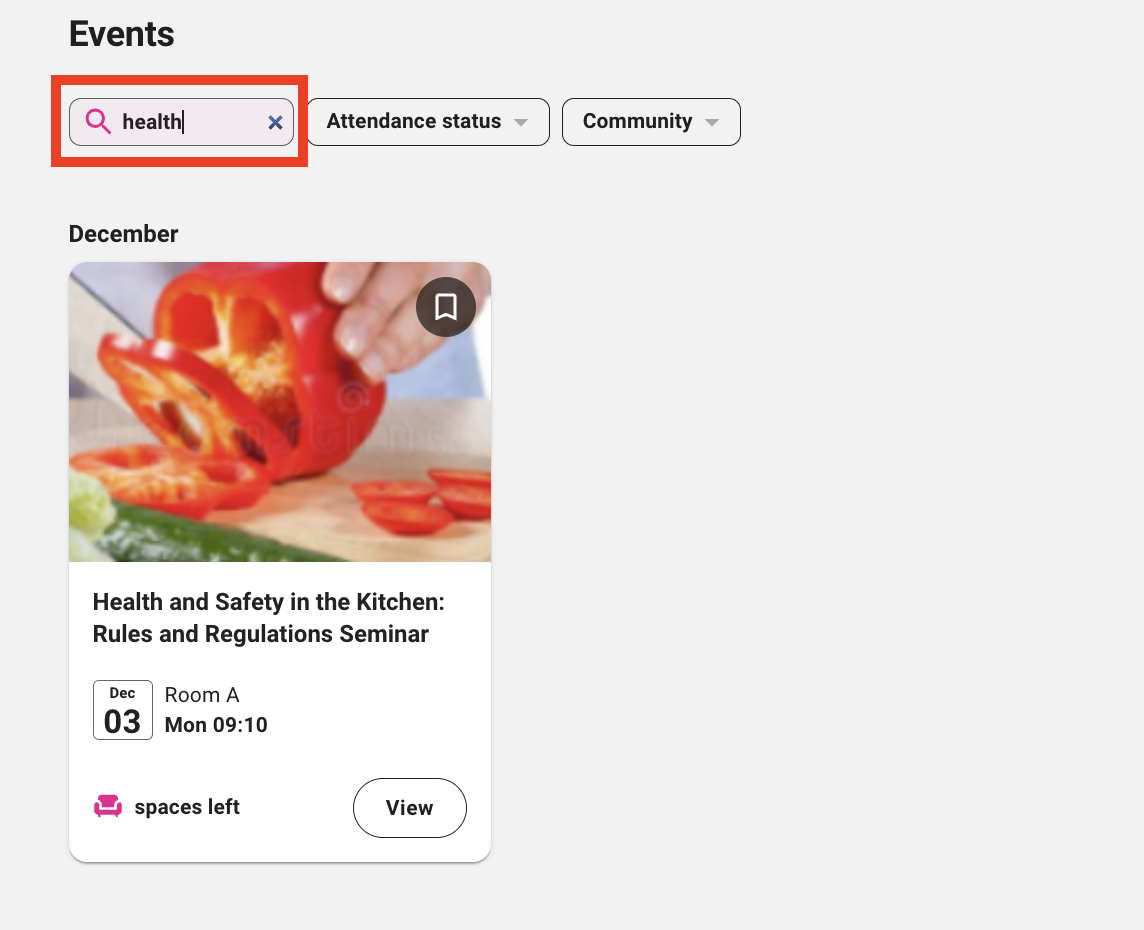Clear the search text with the X icon
Viewport: 1144px width, 930px height.
[x=275, y=122]
